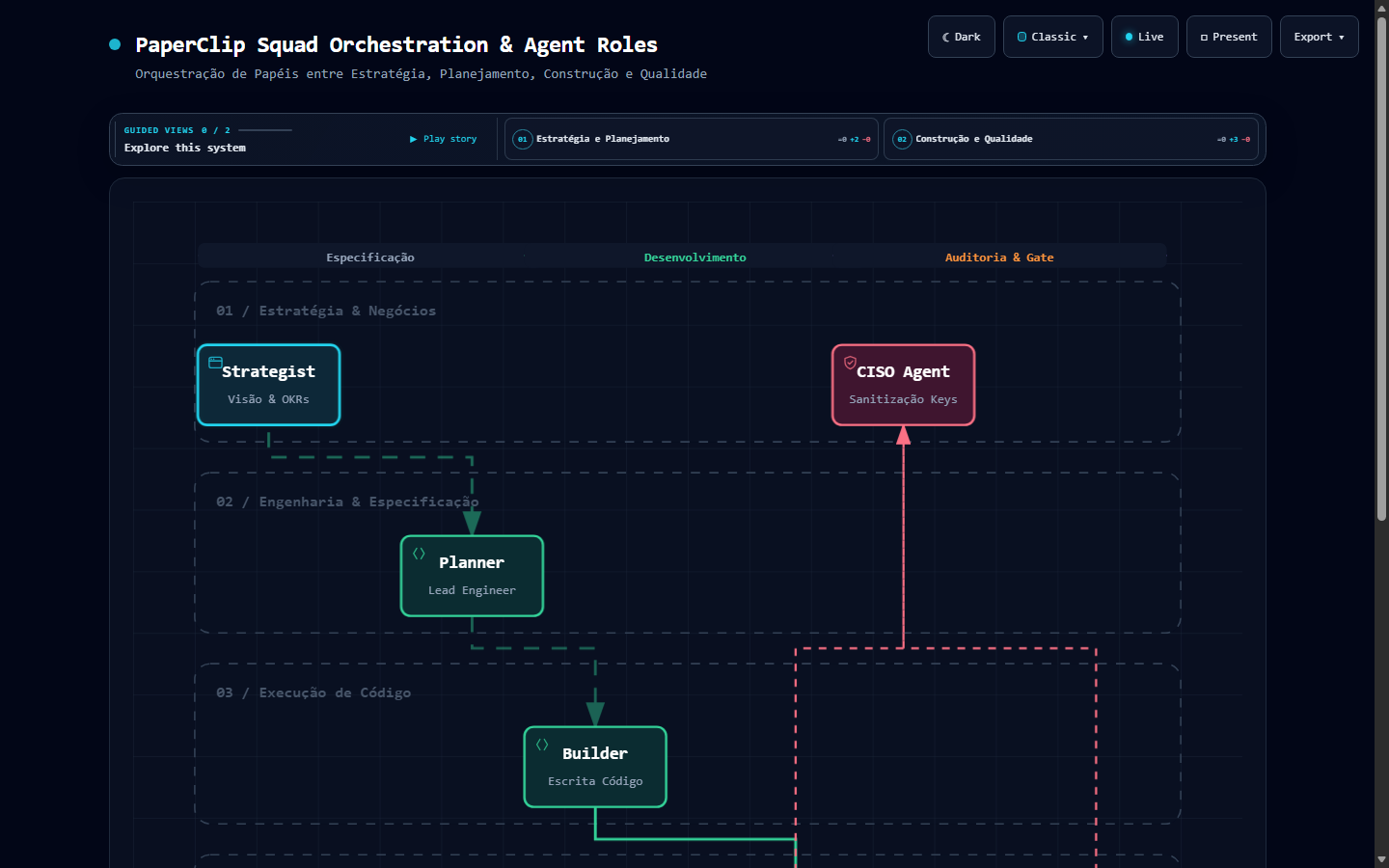This screenshot has width=1389, height=868.
Task: Select the Desenvolvimento column header
Action: tap(694, 258)
